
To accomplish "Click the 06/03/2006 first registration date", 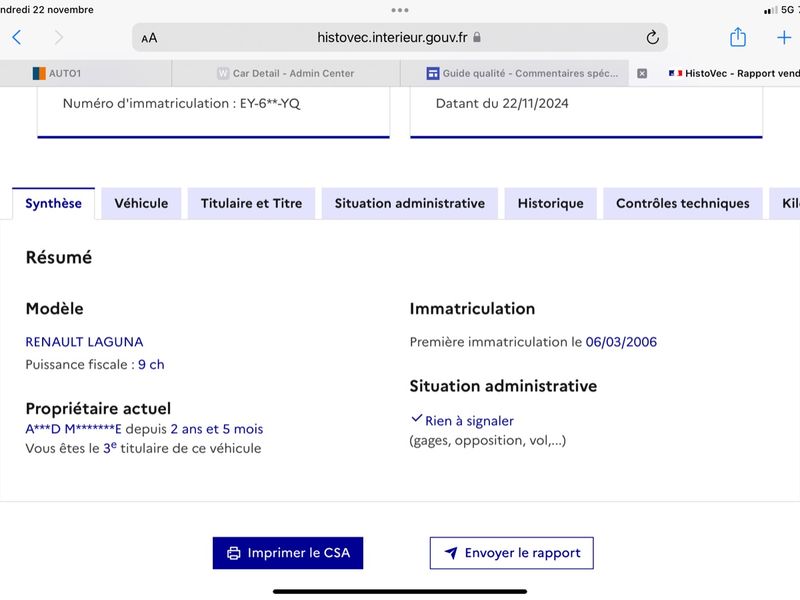I will (x=621, y=342).
